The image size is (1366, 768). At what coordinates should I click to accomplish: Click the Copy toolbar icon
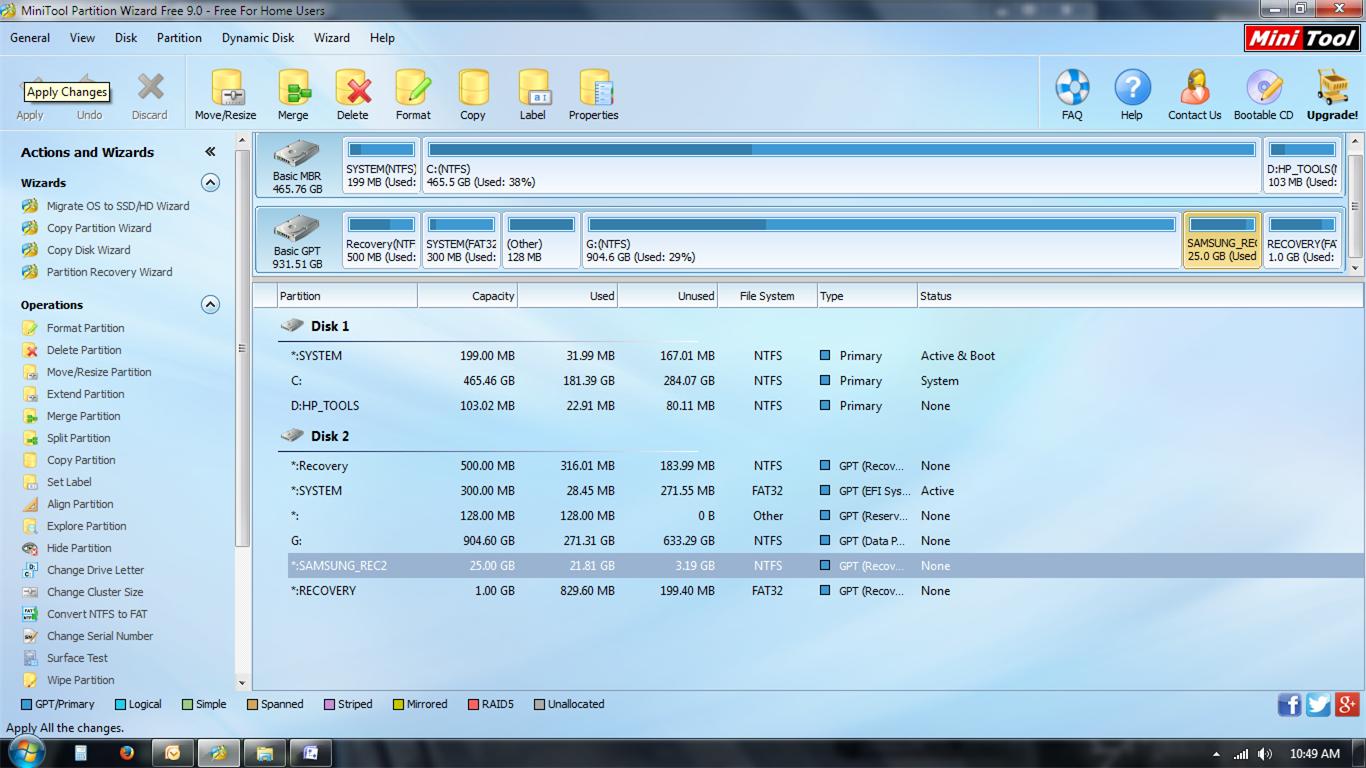473,95
